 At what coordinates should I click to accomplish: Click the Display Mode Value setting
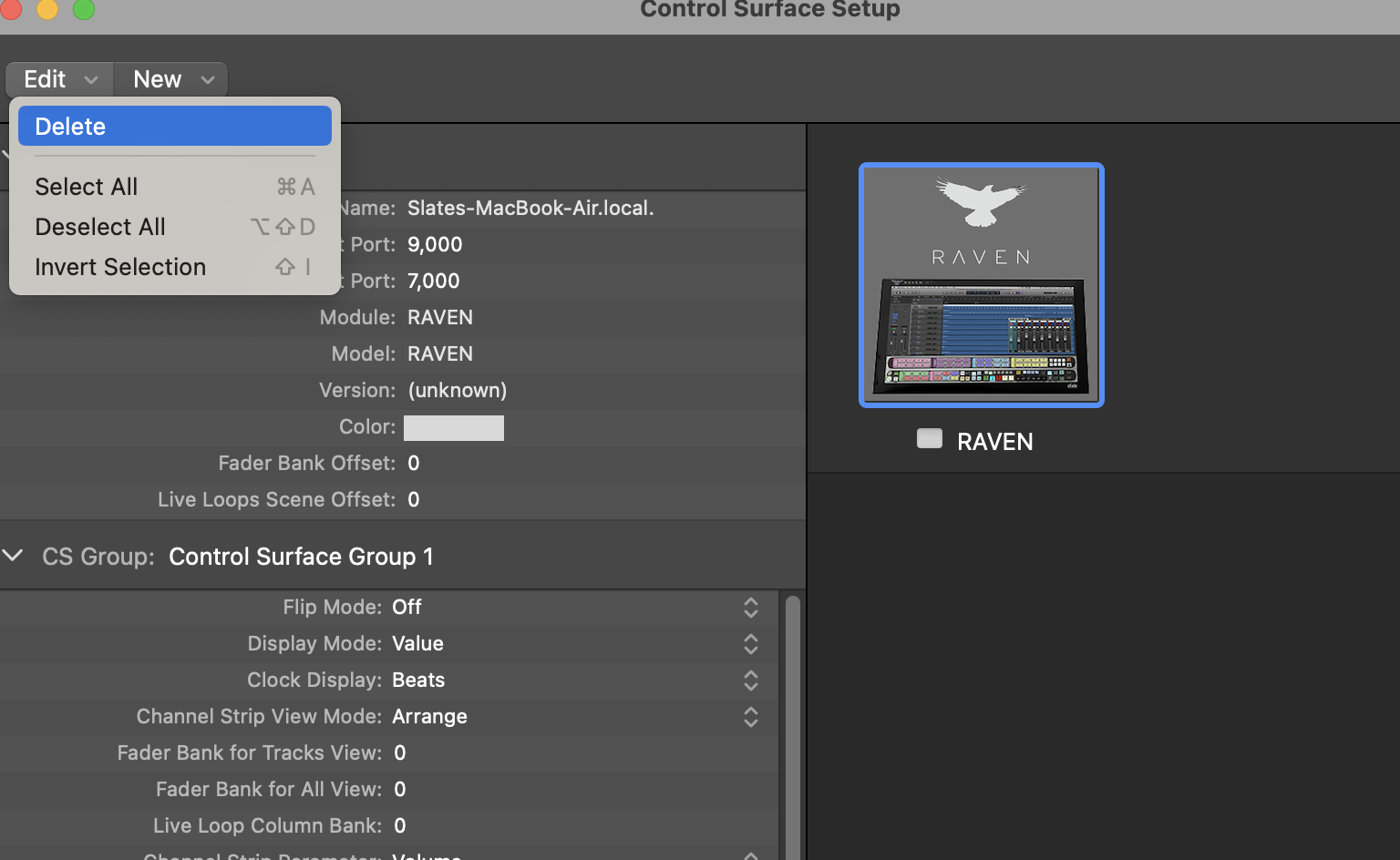(417, 643)
